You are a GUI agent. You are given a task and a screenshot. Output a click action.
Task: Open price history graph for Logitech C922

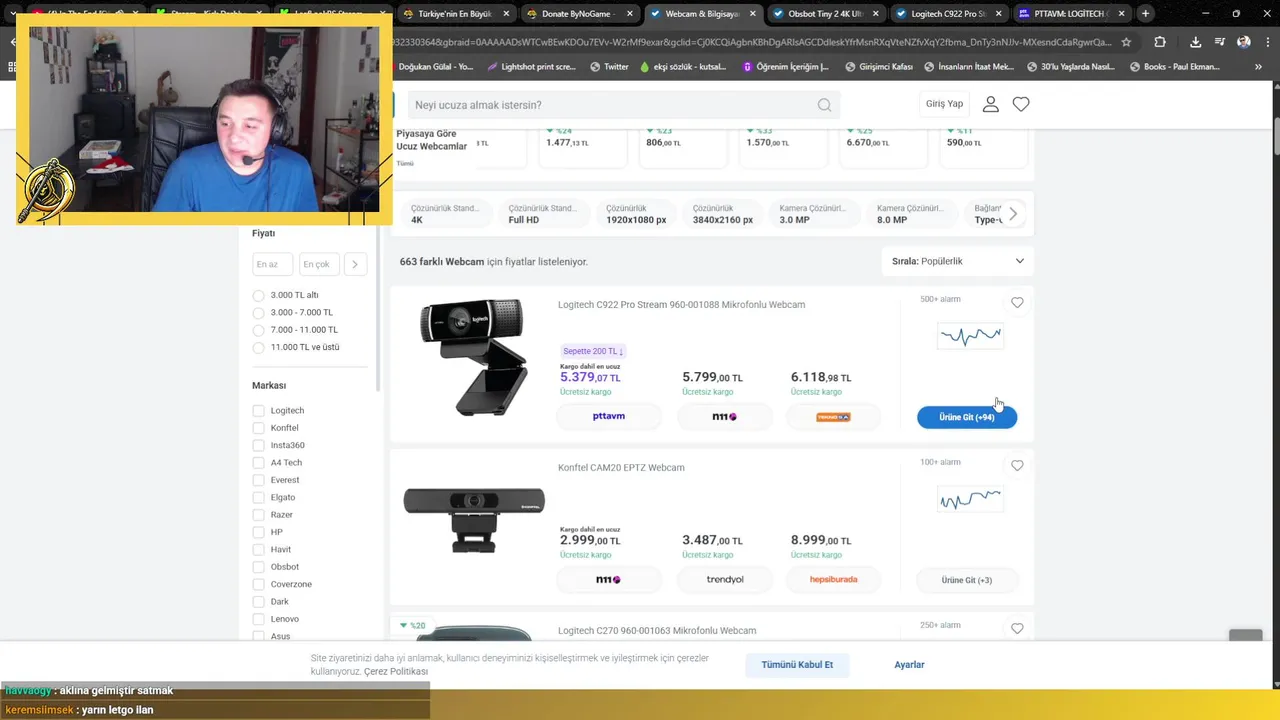[x=970, y=336]
